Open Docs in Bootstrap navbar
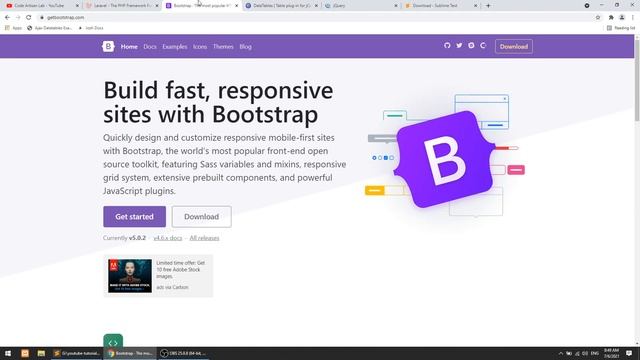 tap(150, 47)
